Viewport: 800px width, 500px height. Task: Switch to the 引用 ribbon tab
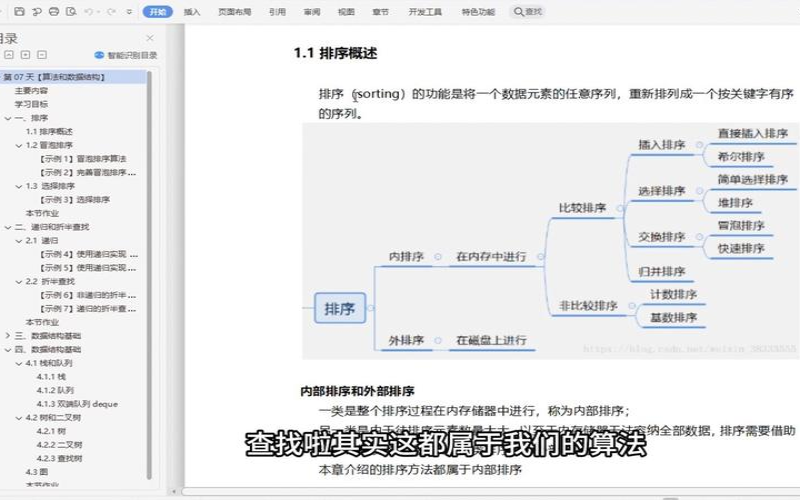pos(277,12)
